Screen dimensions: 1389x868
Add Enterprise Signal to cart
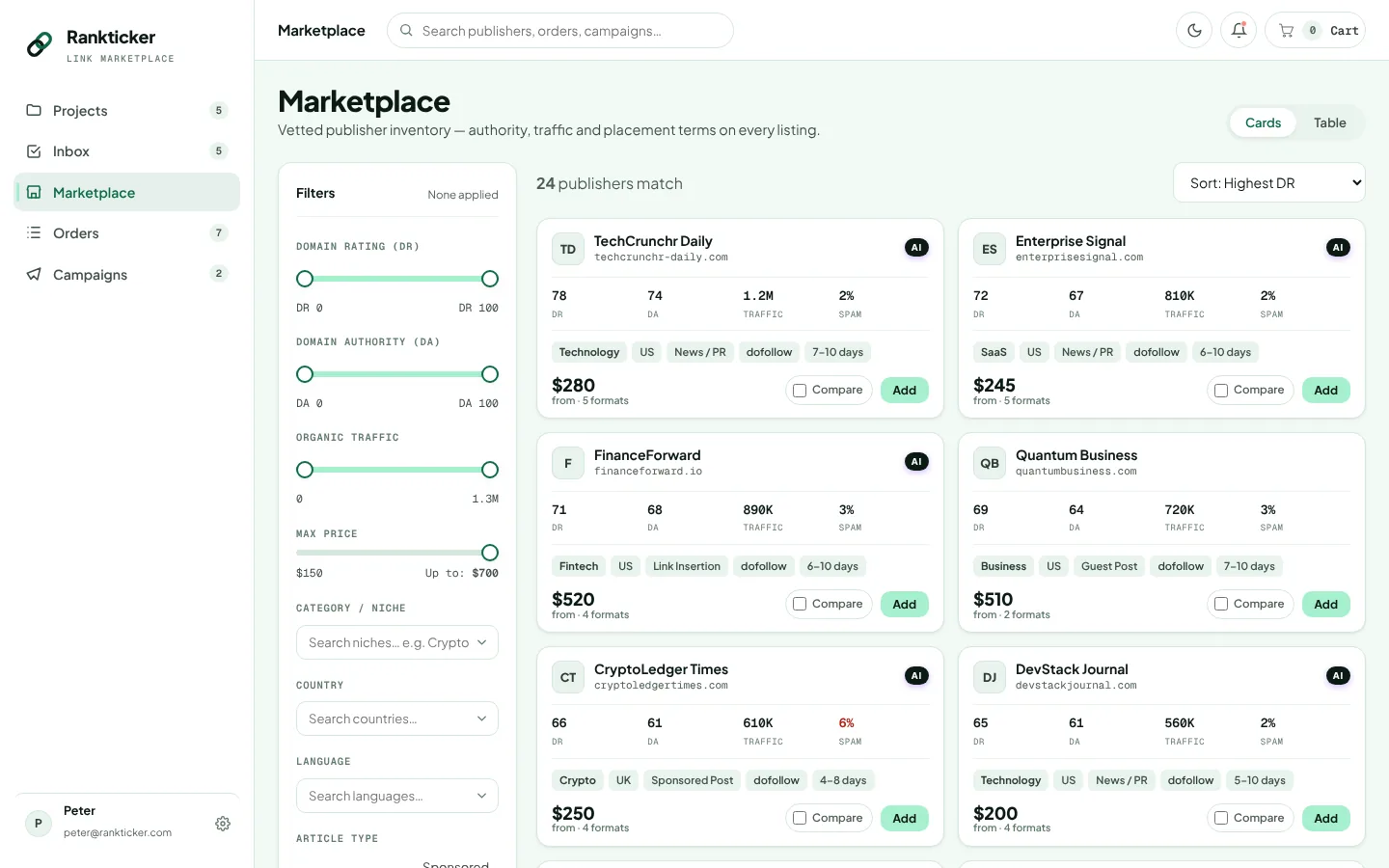click(x=1325, y=391)
